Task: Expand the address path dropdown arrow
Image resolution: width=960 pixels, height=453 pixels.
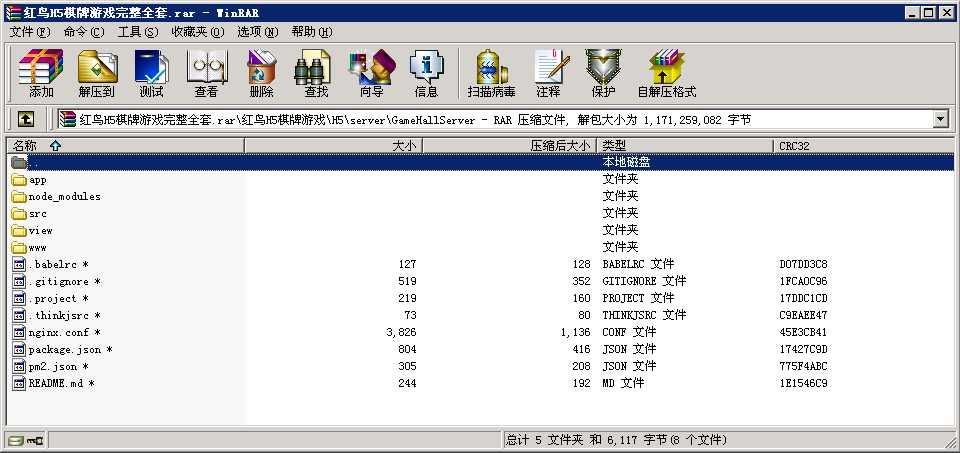Action: [x=940, y=119]
